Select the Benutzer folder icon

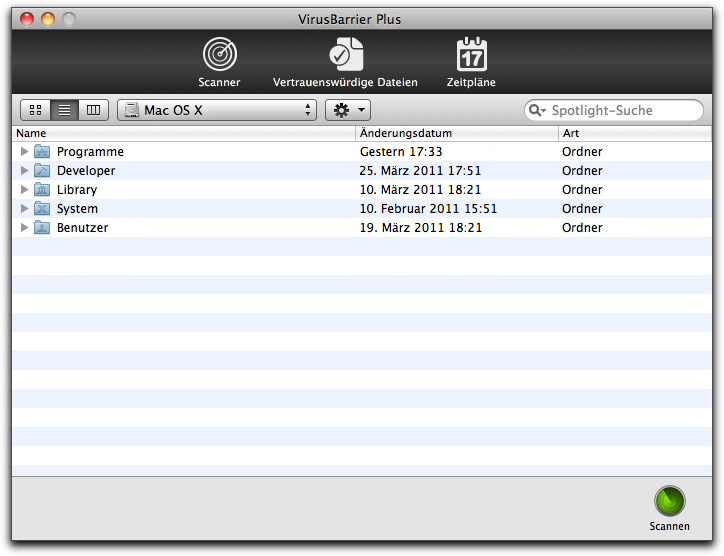point(42,227)
